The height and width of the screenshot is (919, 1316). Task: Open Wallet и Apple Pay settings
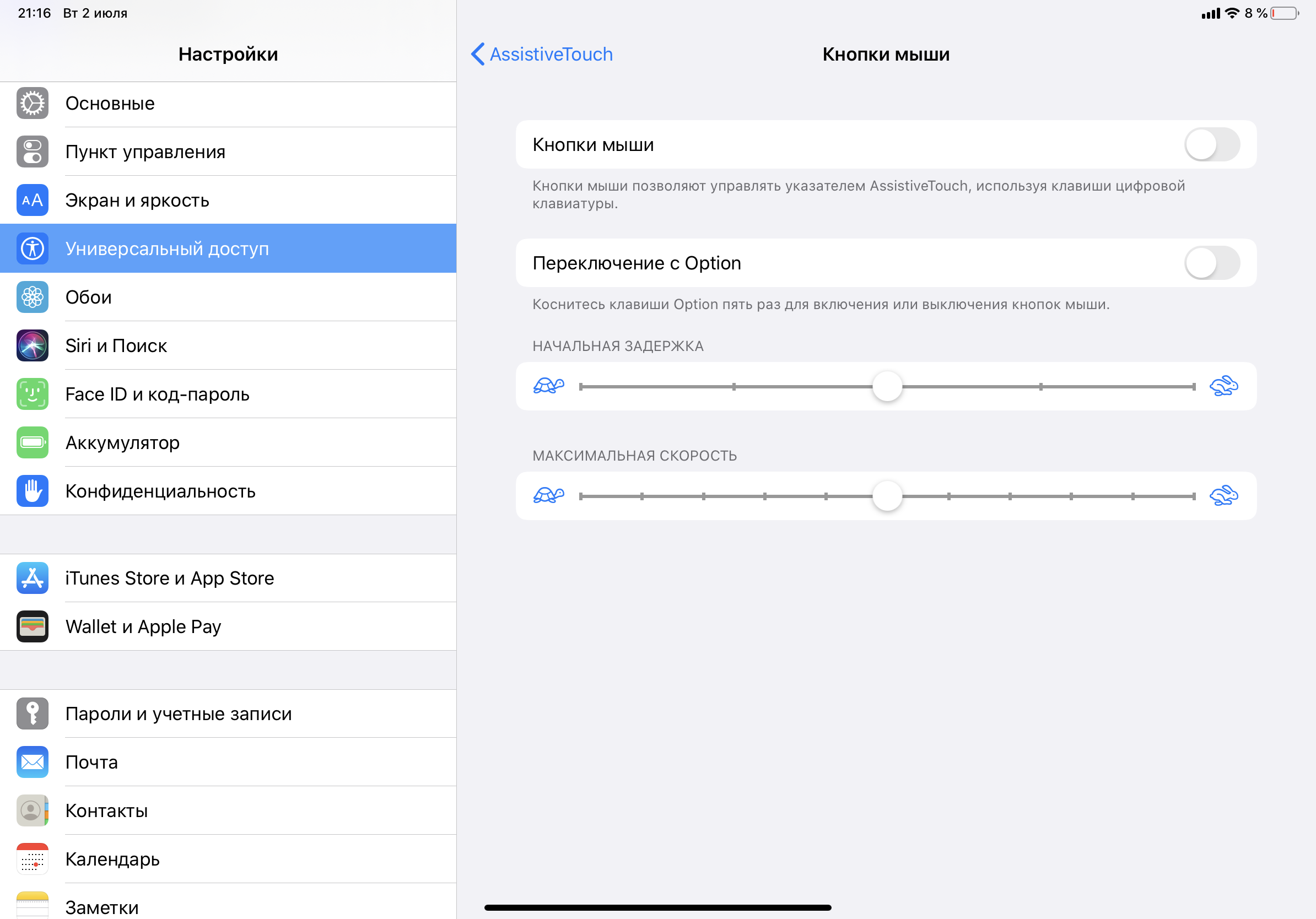pos(143,626)
